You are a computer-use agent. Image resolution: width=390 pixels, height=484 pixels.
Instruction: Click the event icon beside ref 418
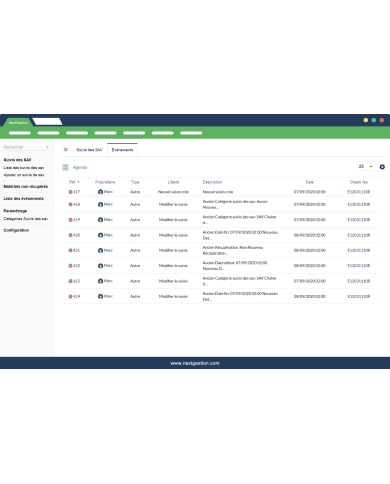point(70,204)
